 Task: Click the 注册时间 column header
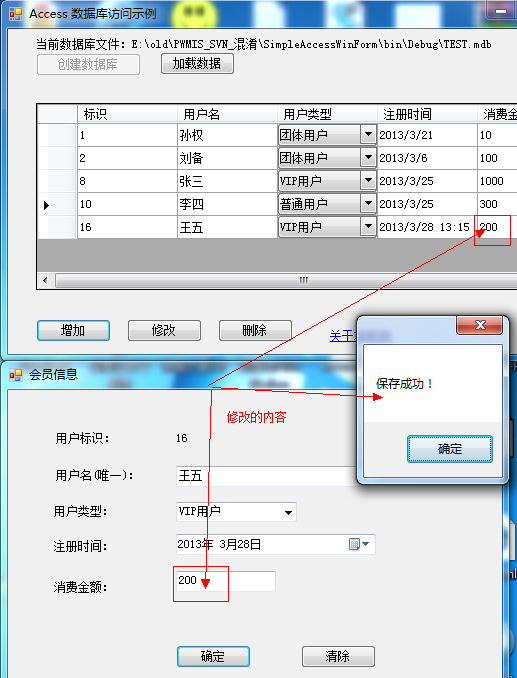[x=427, y=114]
